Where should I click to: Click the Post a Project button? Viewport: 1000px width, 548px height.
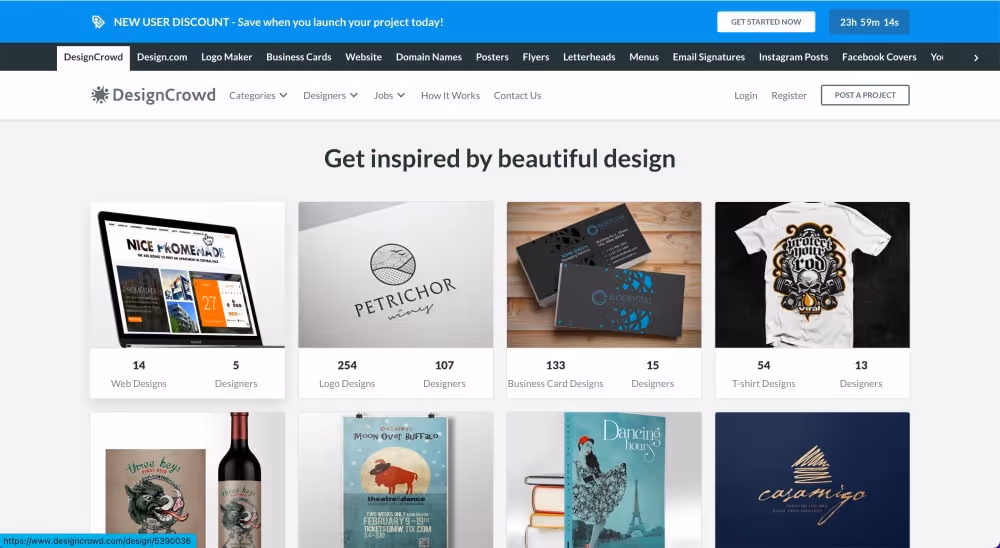click(x=865, y=95)
